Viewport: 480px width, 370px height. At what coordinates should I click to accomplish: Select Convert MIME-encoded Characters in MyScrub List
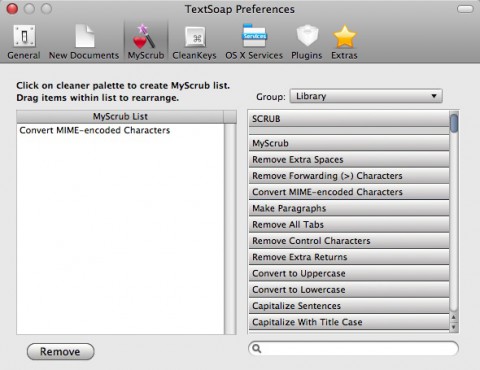pos(120,130)
